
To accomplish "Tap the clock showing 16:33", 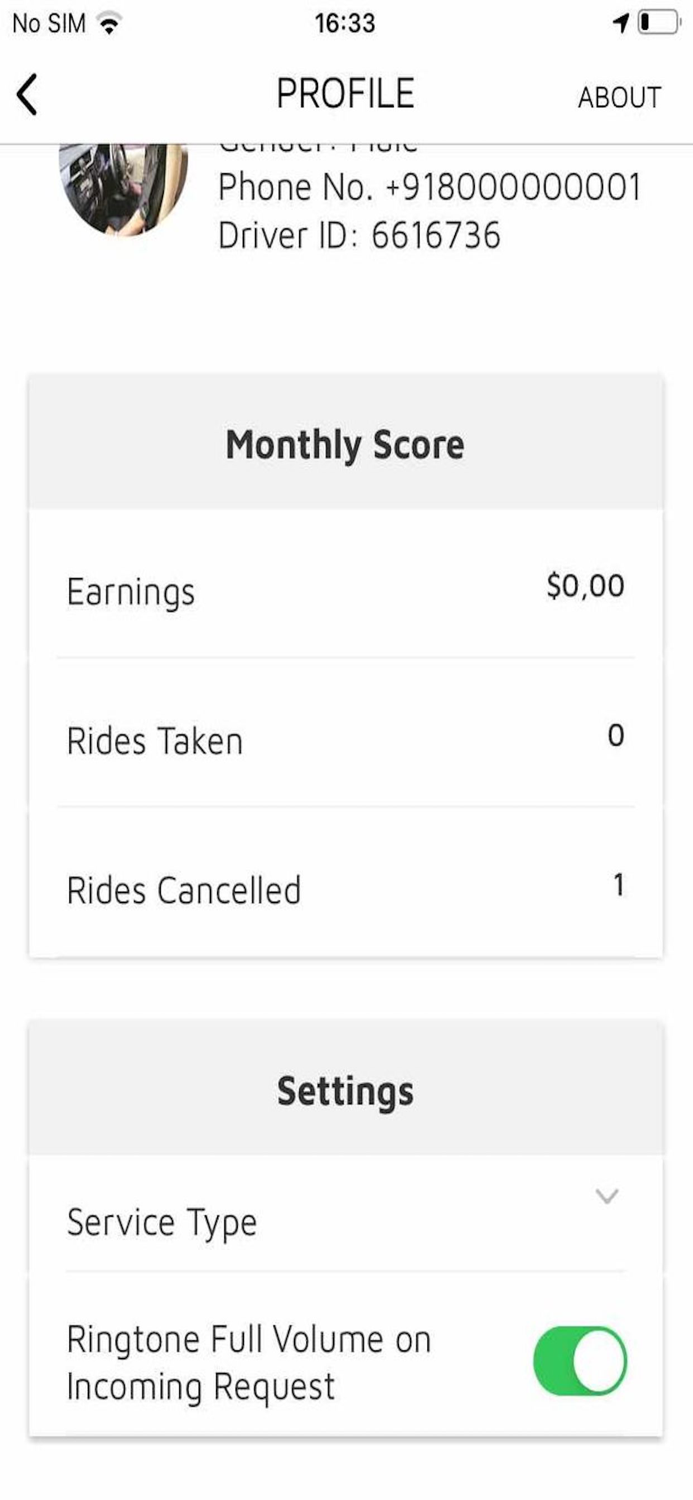I will [x=346, y=23].
